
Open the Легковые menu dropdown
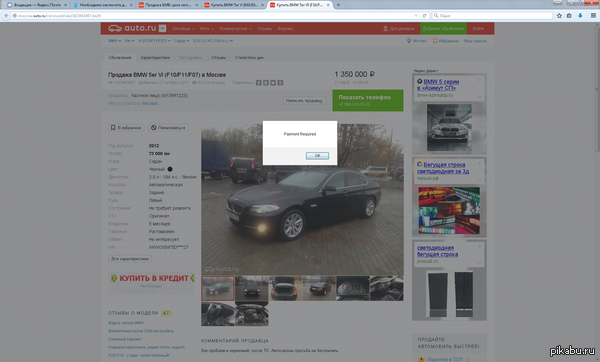183,29
